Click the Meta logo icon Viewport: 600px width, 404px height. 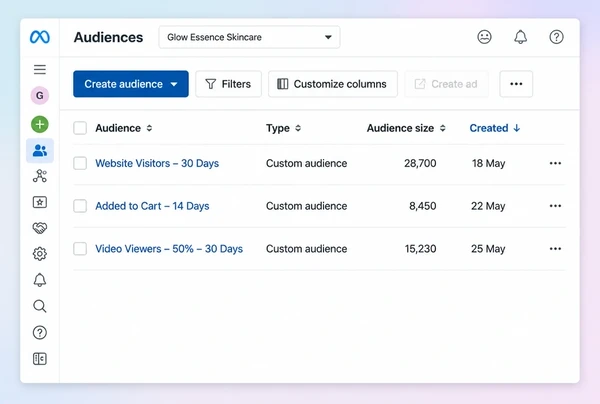(x=40, y=37)
